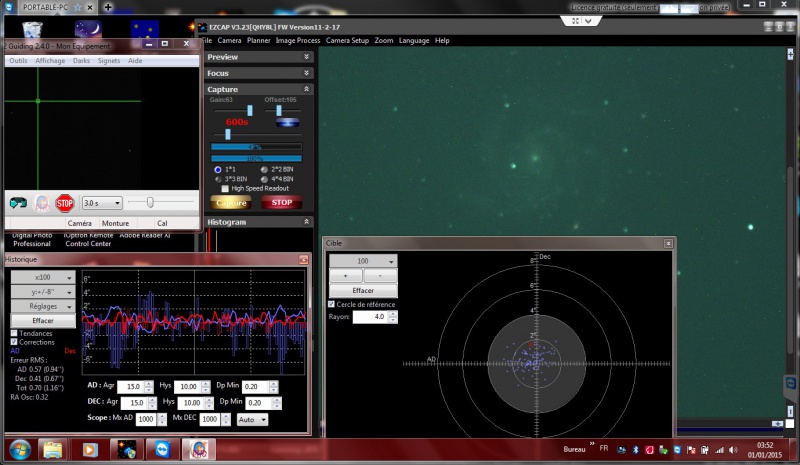800x465 pixels.
Task: Collapse the Histogram panel
Action: (x=307, y=222)
